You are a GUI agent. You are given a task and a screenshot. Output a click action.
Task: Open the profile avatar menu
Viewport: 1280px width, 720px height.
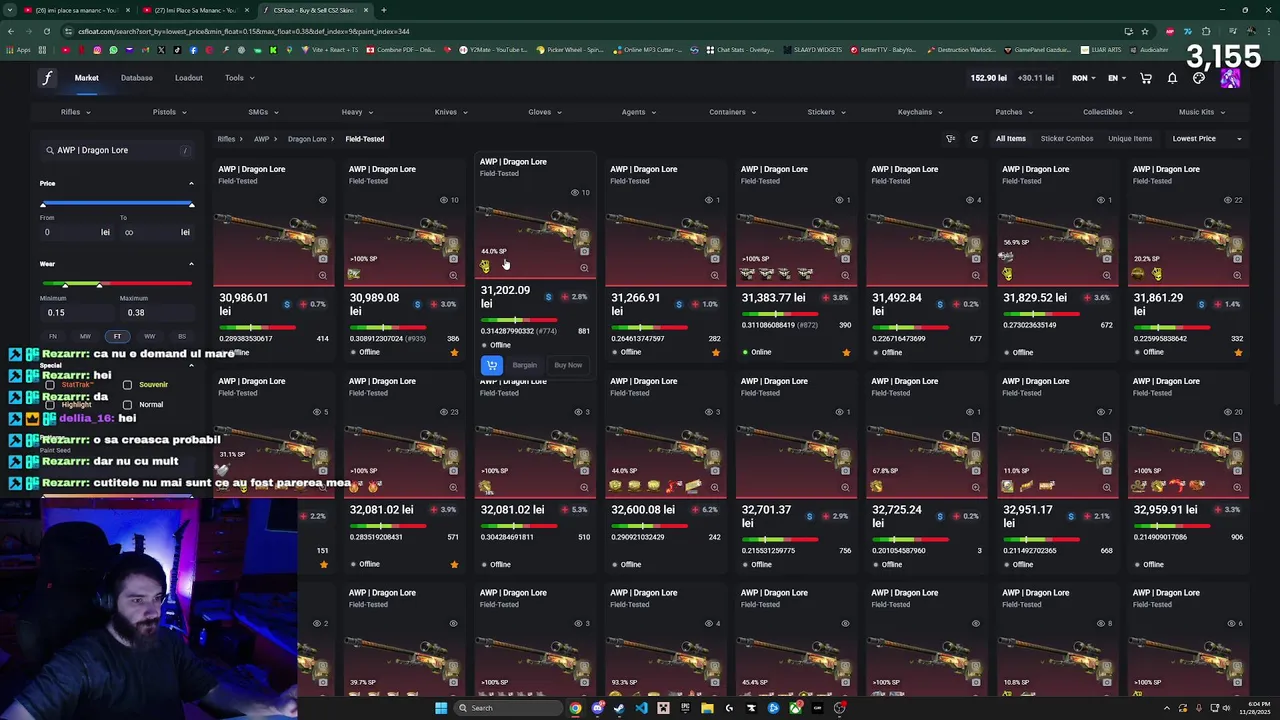coord(1230,78)
